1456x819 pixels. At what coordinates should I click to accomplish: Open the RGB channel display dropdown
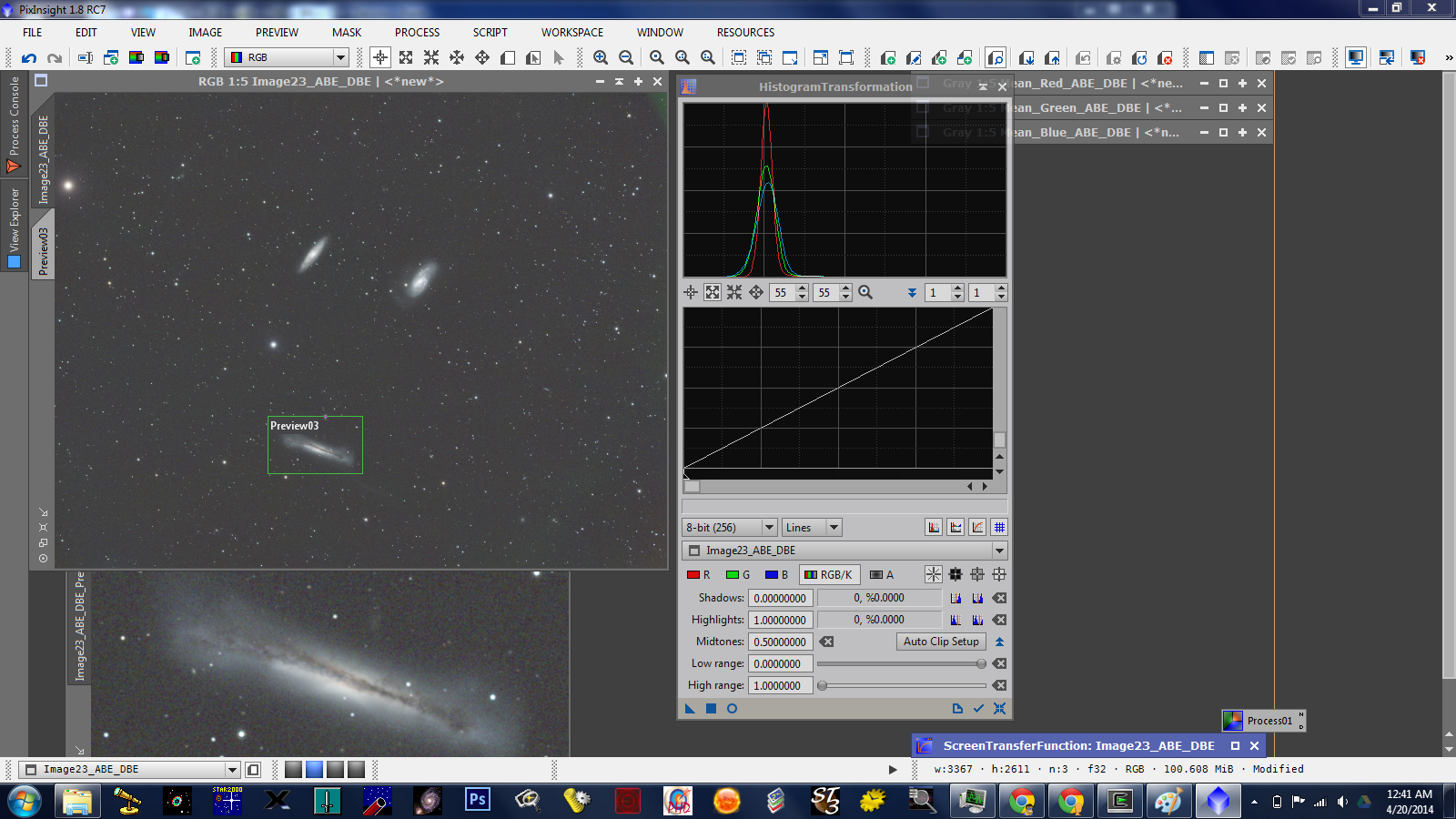tap(287, 57)
